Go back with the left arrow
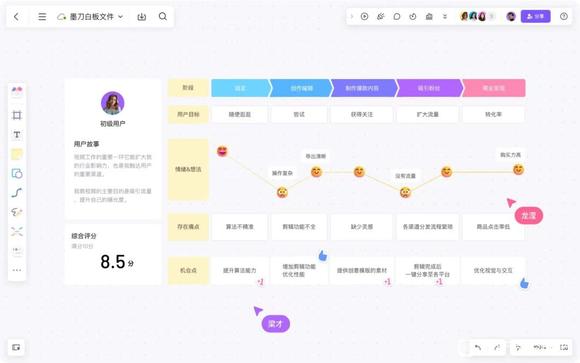 pyautogui.click(x=16, y=17)
